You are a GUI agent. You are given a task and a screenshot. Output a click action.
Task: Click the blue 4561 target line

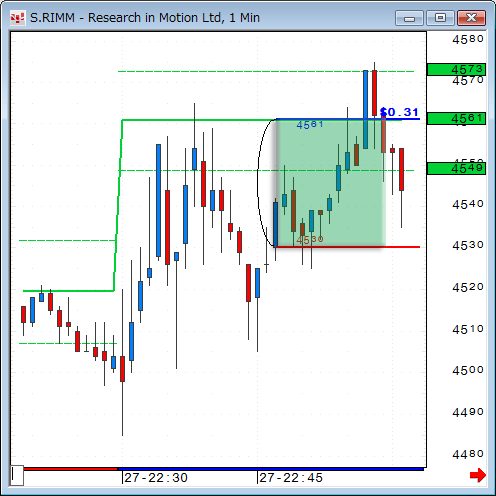click(348, 119)
